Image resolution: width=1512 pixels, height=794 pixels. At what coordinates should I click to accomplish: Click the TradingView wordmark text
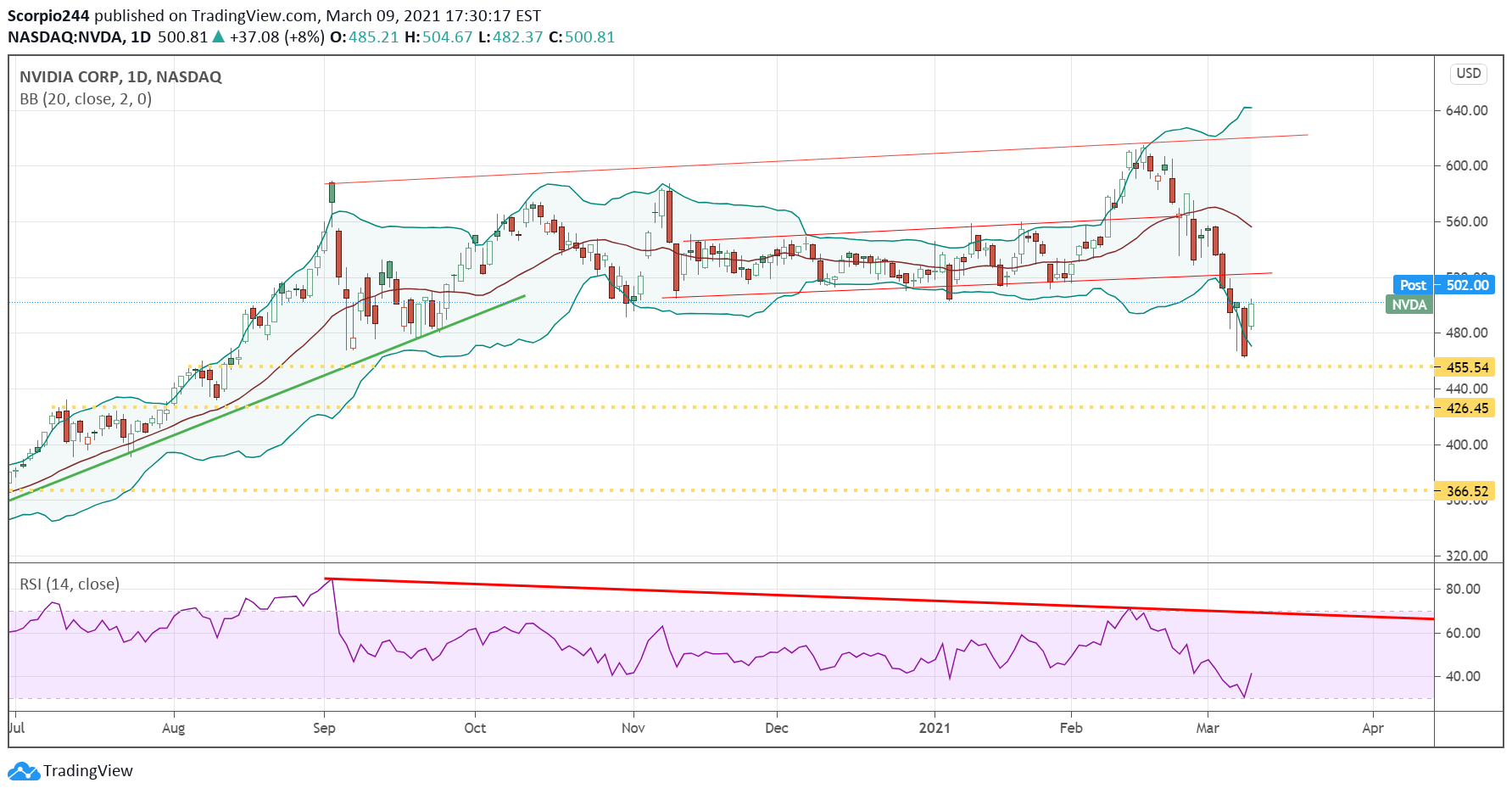tap(88, 771)
